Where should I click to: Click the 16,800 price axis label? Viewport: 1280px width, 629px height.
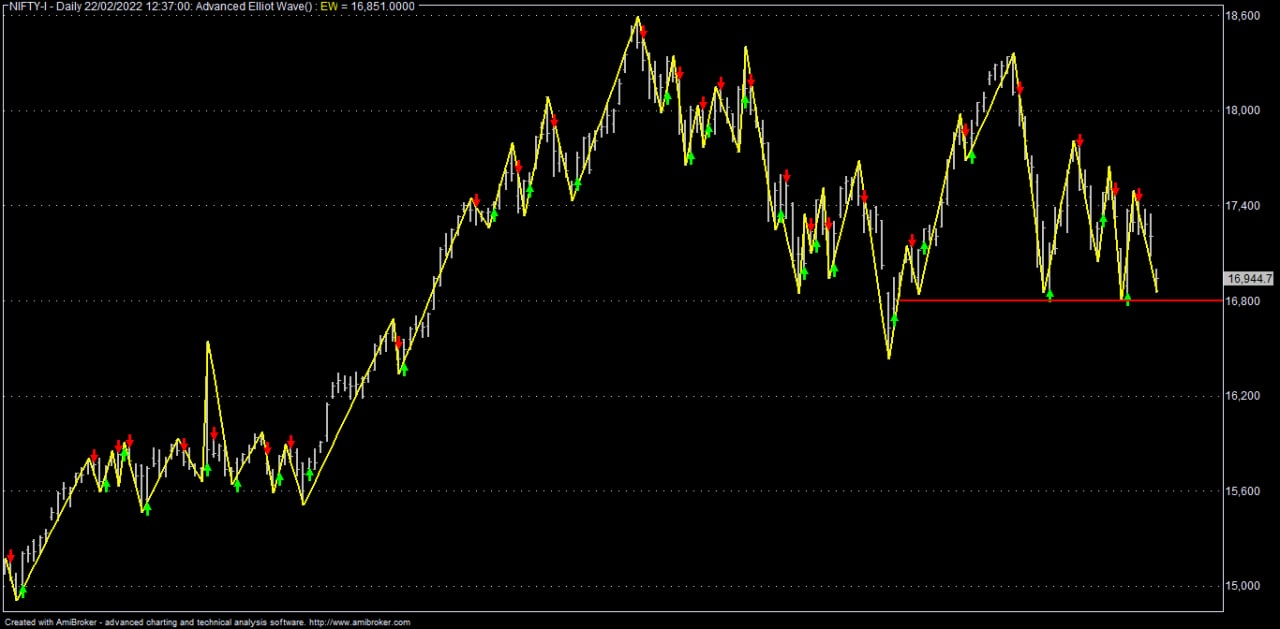pyautogui.click(x=1245, y=301)
